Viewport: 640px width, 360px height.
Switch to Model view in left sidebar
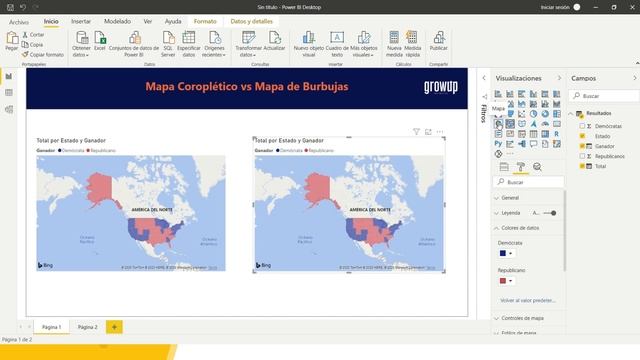point(9,109)
